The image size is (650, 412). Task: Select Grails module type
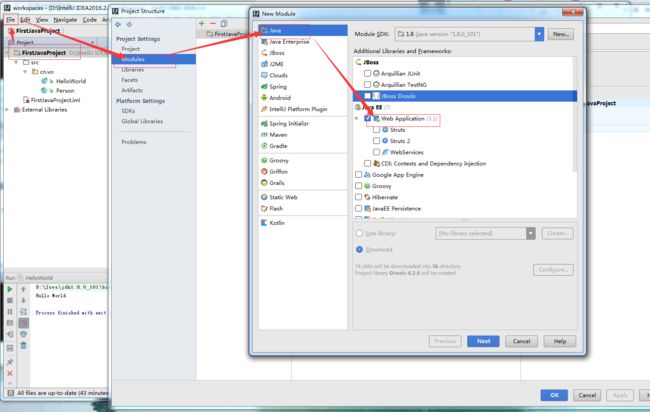[x=303, y=182]
